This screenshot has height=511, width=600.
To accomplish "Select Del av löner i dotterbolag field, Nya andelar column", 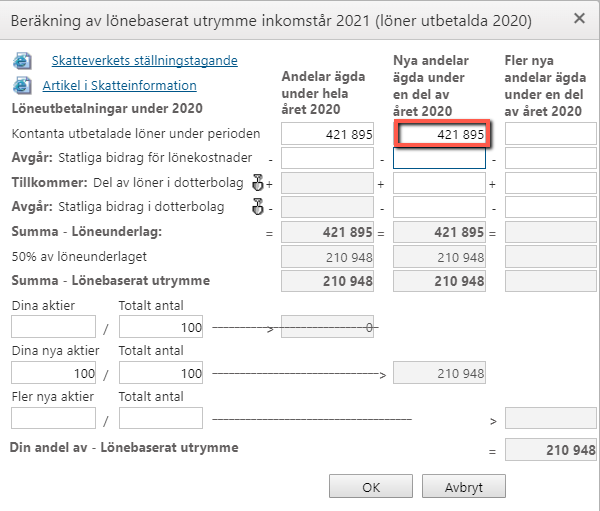I will click(439, 183).
